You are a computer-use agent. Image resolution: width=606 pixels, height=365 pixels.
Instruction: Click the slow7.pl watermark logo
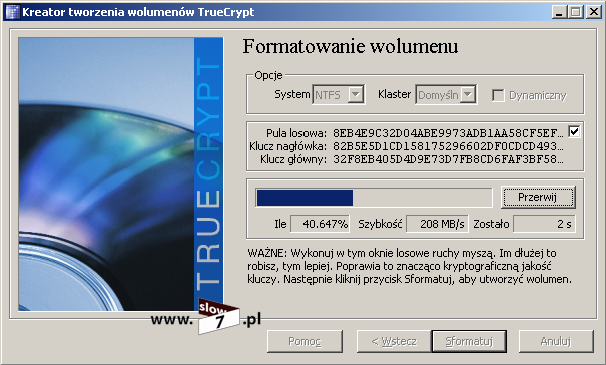pyautogui.click(x=206, y=318)
